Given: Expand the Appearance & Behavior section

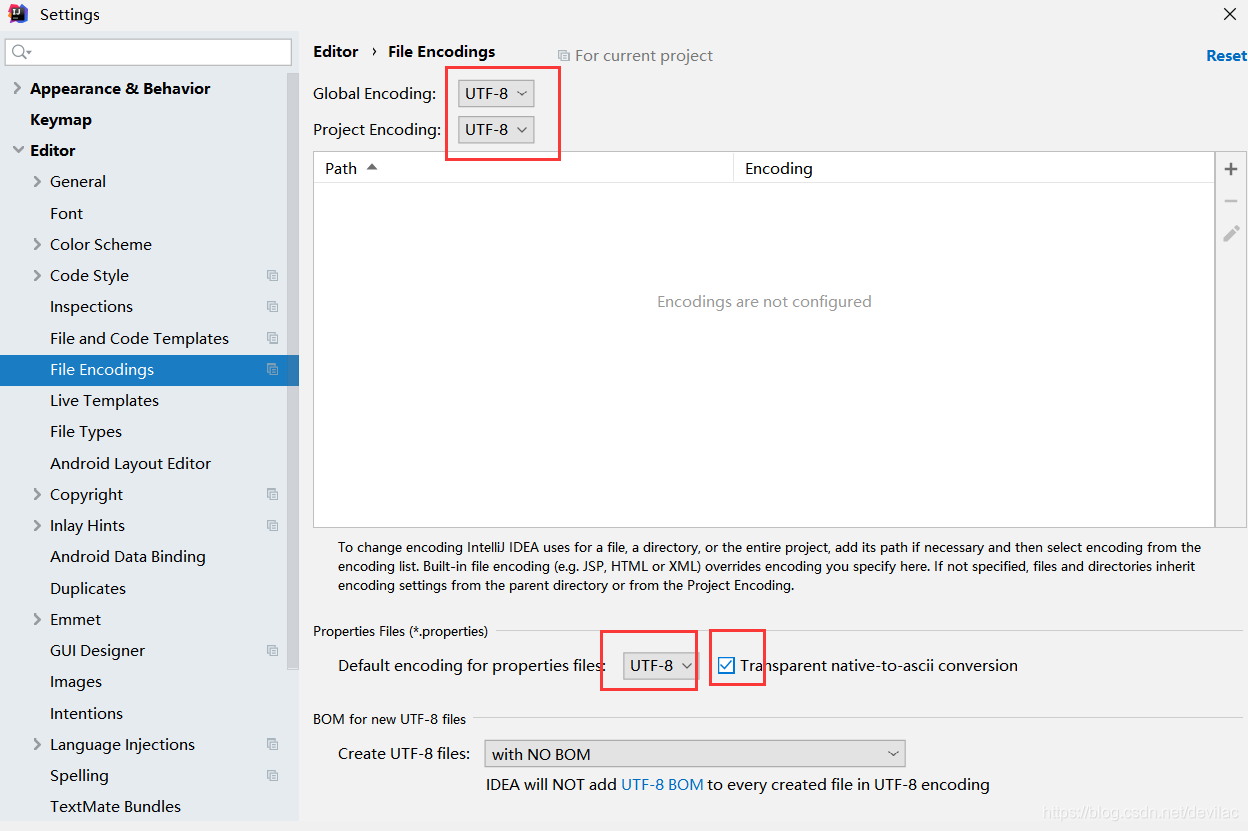Looking at the screenshot, I should 17,88.
